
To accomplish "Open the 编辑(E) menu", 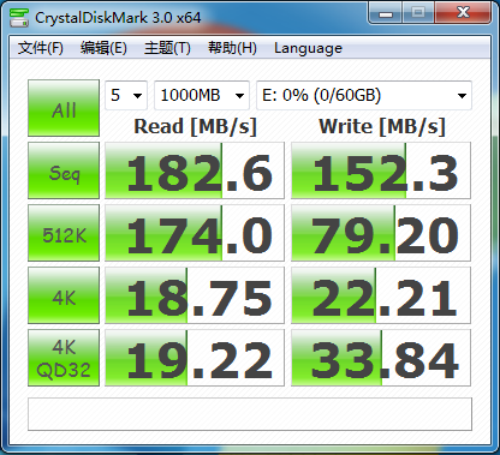I will pyautogui.click(x=104, y=48).
